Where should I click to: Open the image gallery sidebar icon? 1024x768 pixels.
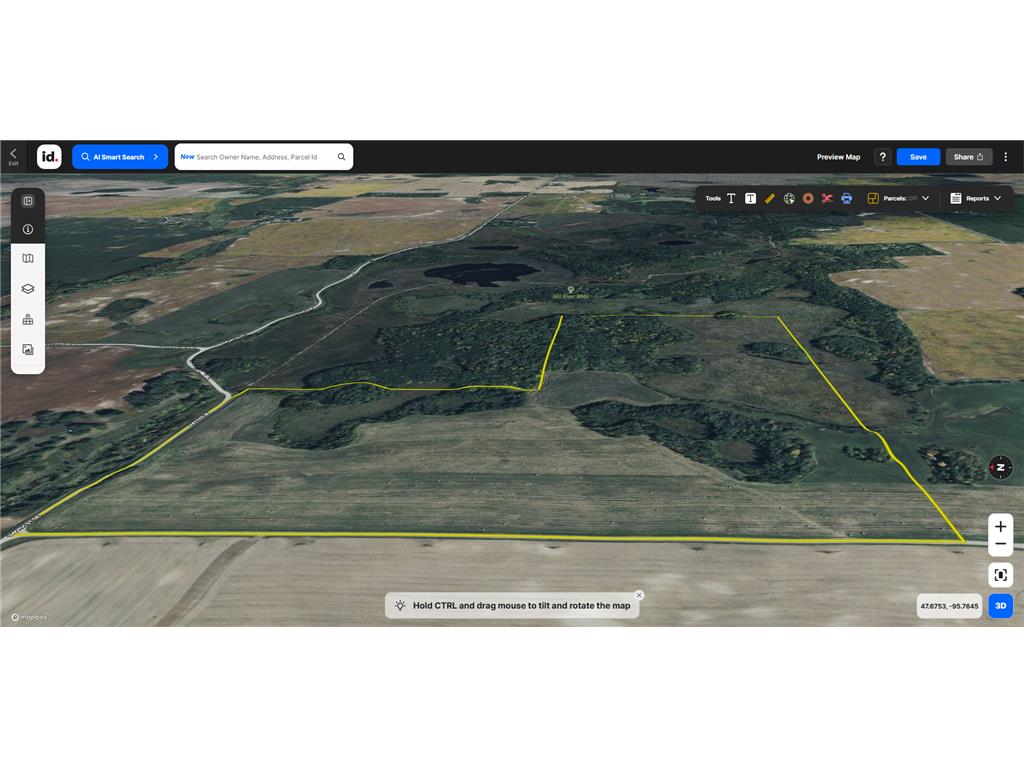click(27, 349)
